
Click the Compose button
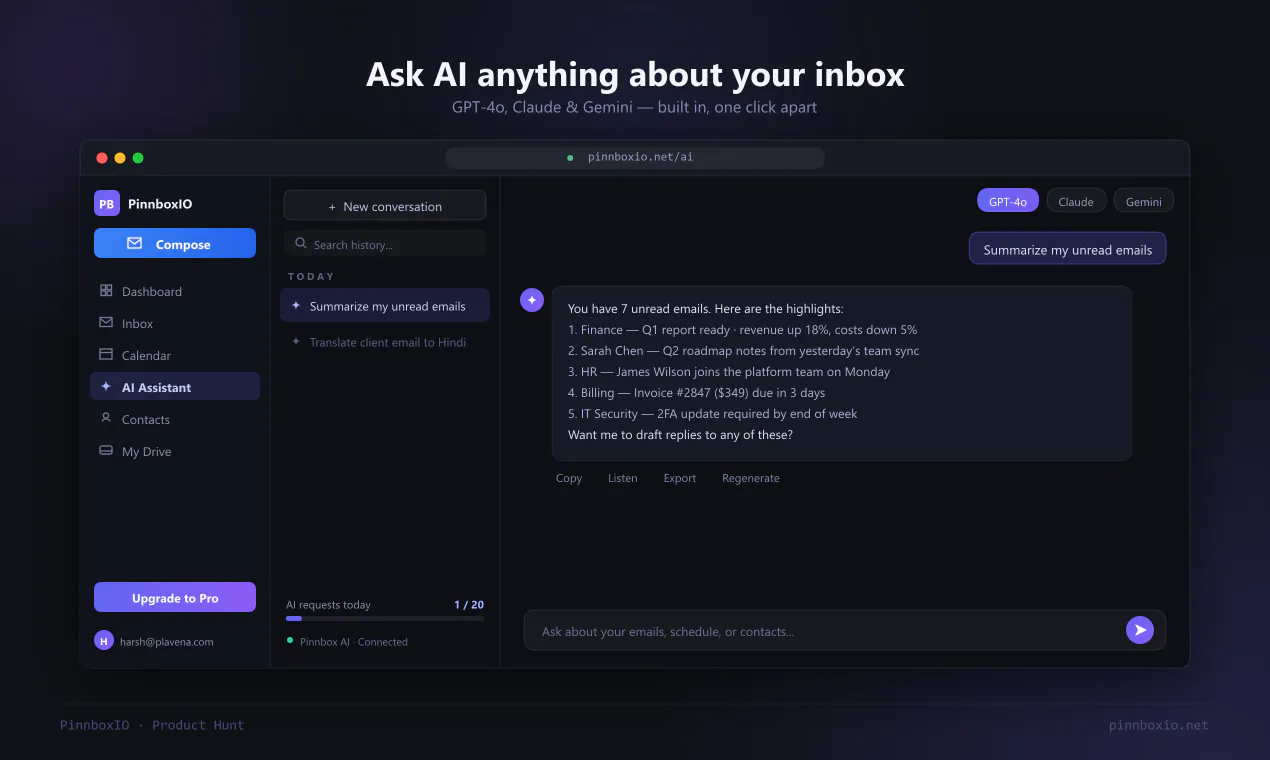coord(175,244)
